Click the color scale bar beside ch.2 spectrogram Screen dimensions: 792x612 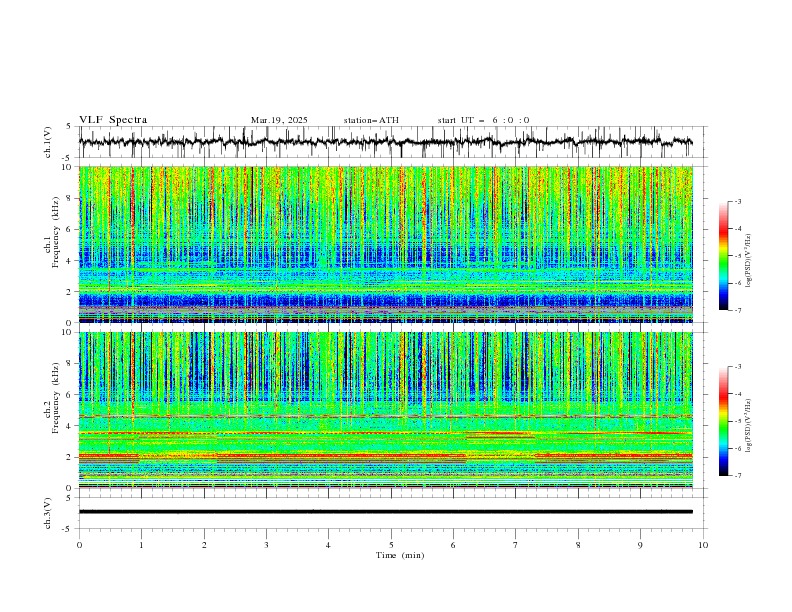click(724, 421)
